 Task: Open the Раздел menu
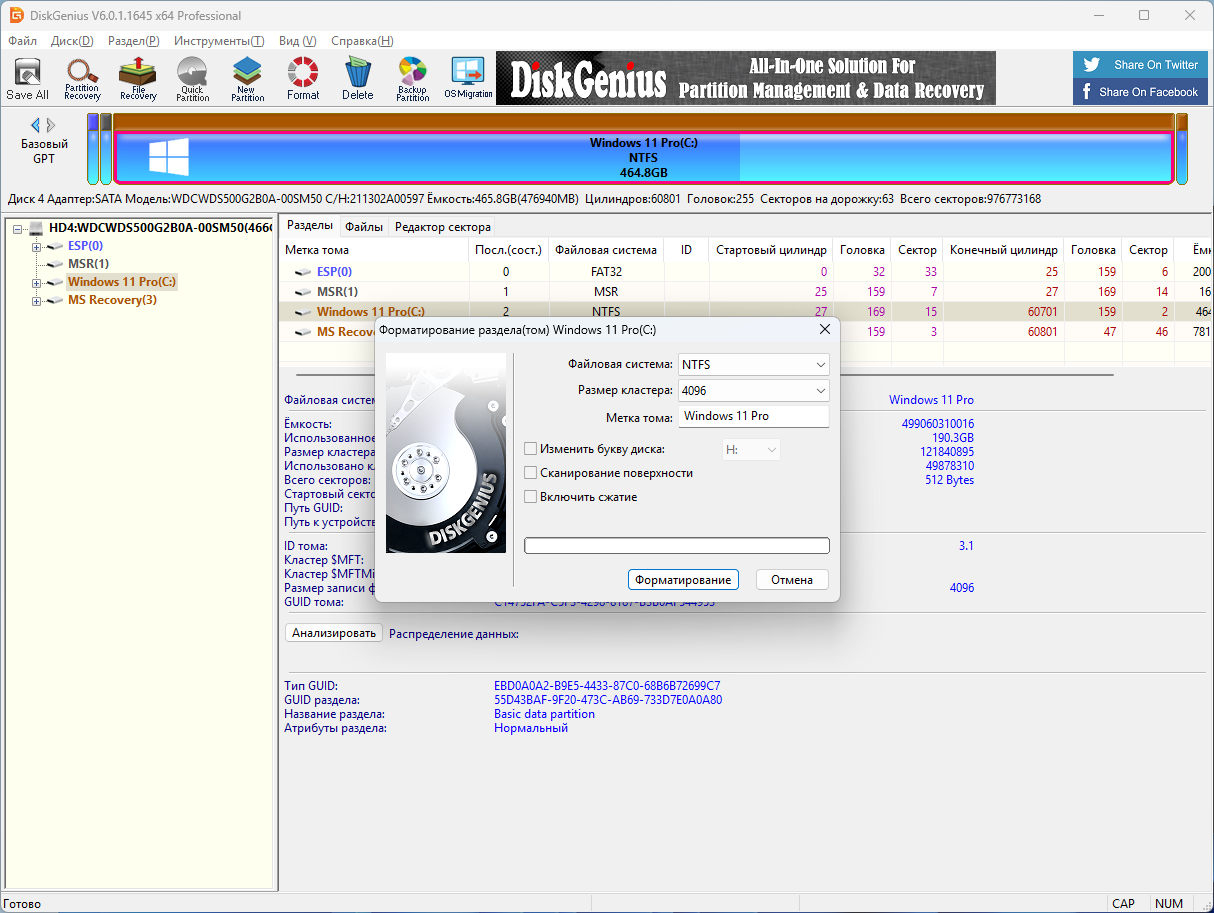tap(133, 41)
